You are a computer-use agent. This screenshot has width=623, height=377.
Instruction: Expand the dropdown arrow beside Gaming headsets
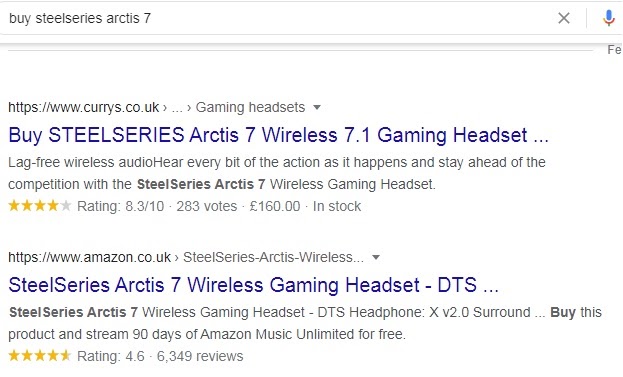point(317,107)
